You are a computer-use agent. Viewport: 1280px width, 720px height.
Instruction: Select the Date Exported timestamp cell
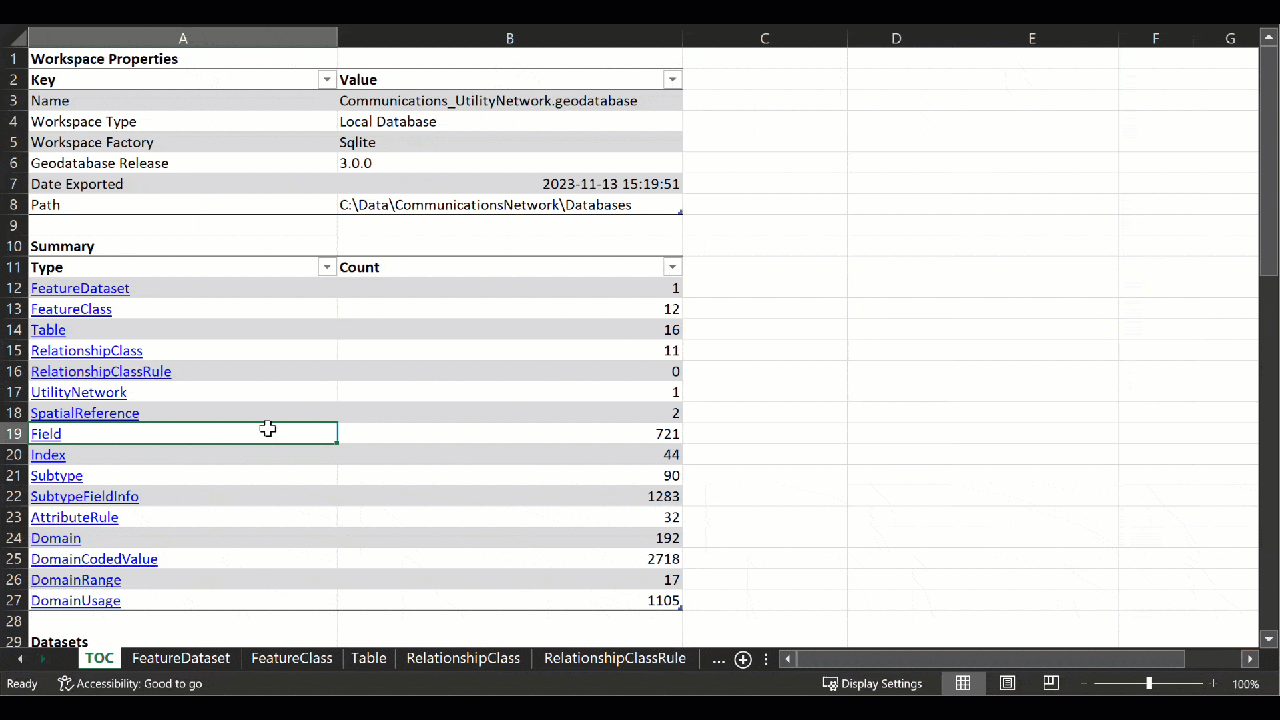pyautogui.click(x=510, y=184)
